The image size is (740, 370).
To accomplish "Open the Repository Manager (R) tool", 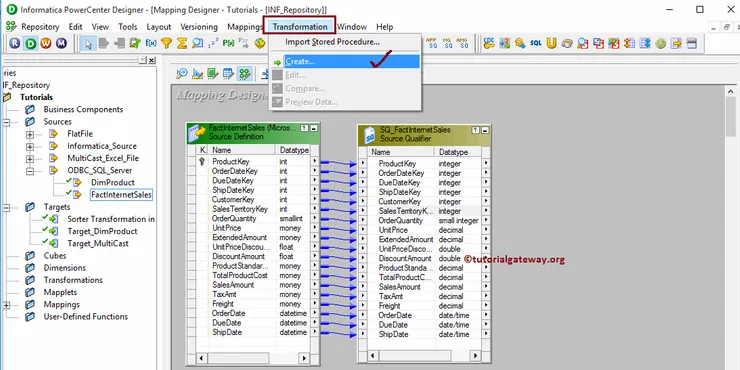I will [15, 43].
